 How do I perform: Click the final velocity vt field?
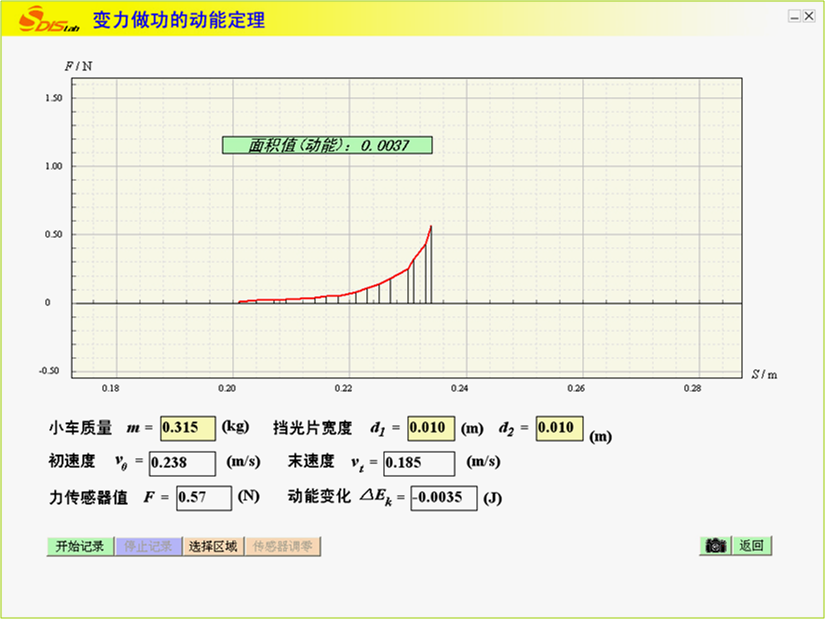tap(418, 463)
